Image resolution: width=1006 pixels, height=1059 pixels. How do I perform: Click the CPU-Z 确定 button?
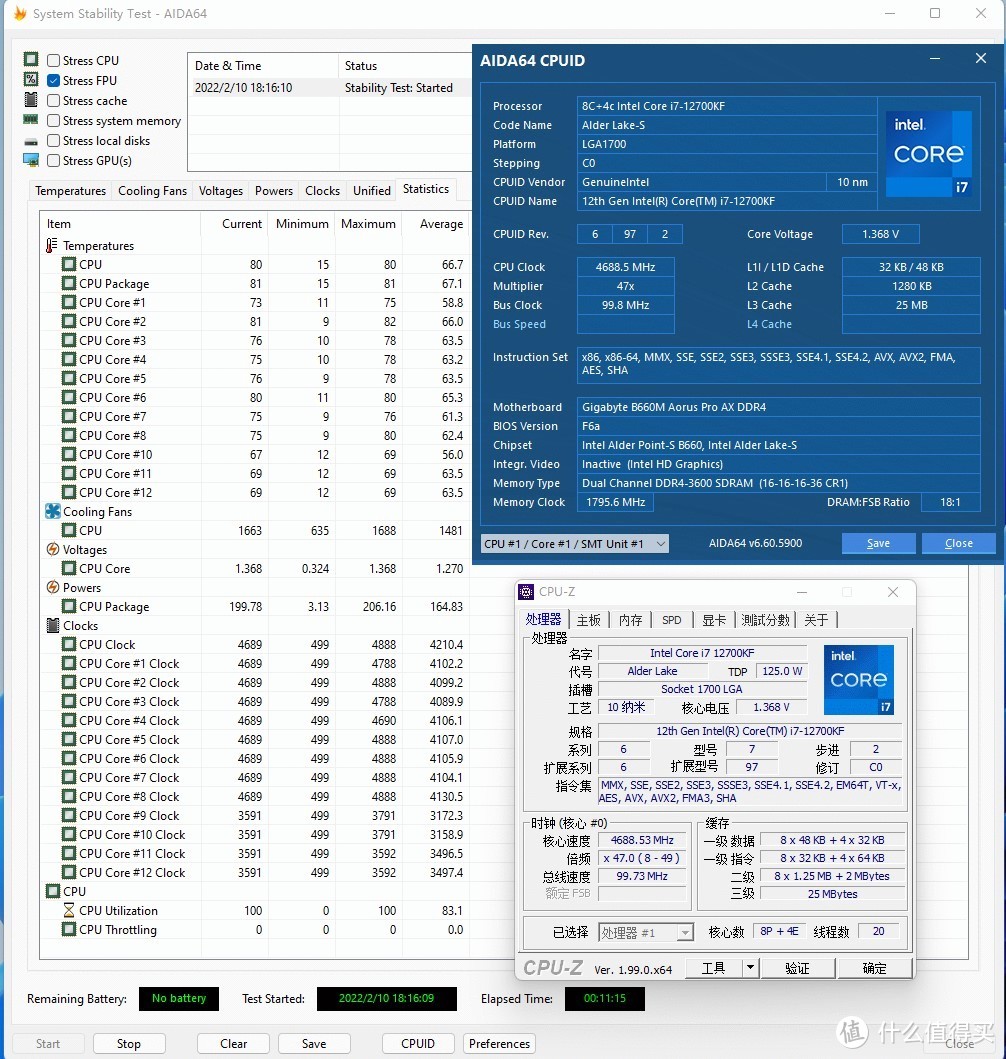[874, 968]
